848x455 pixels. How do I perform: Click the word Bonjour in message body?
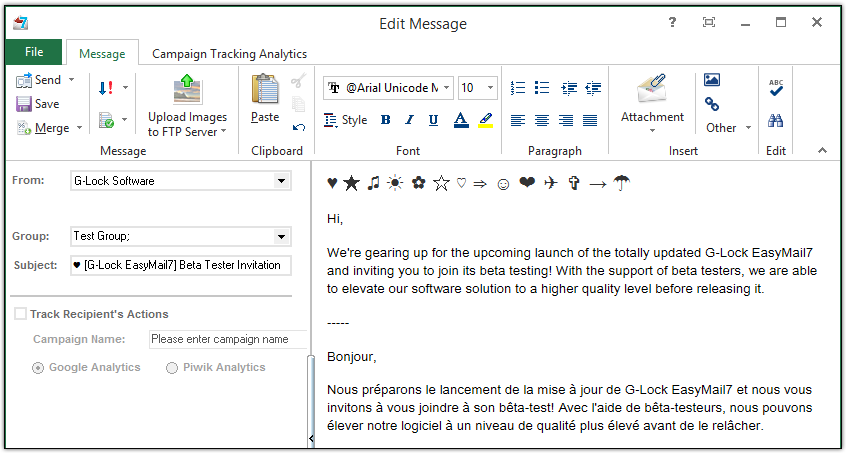350,357
